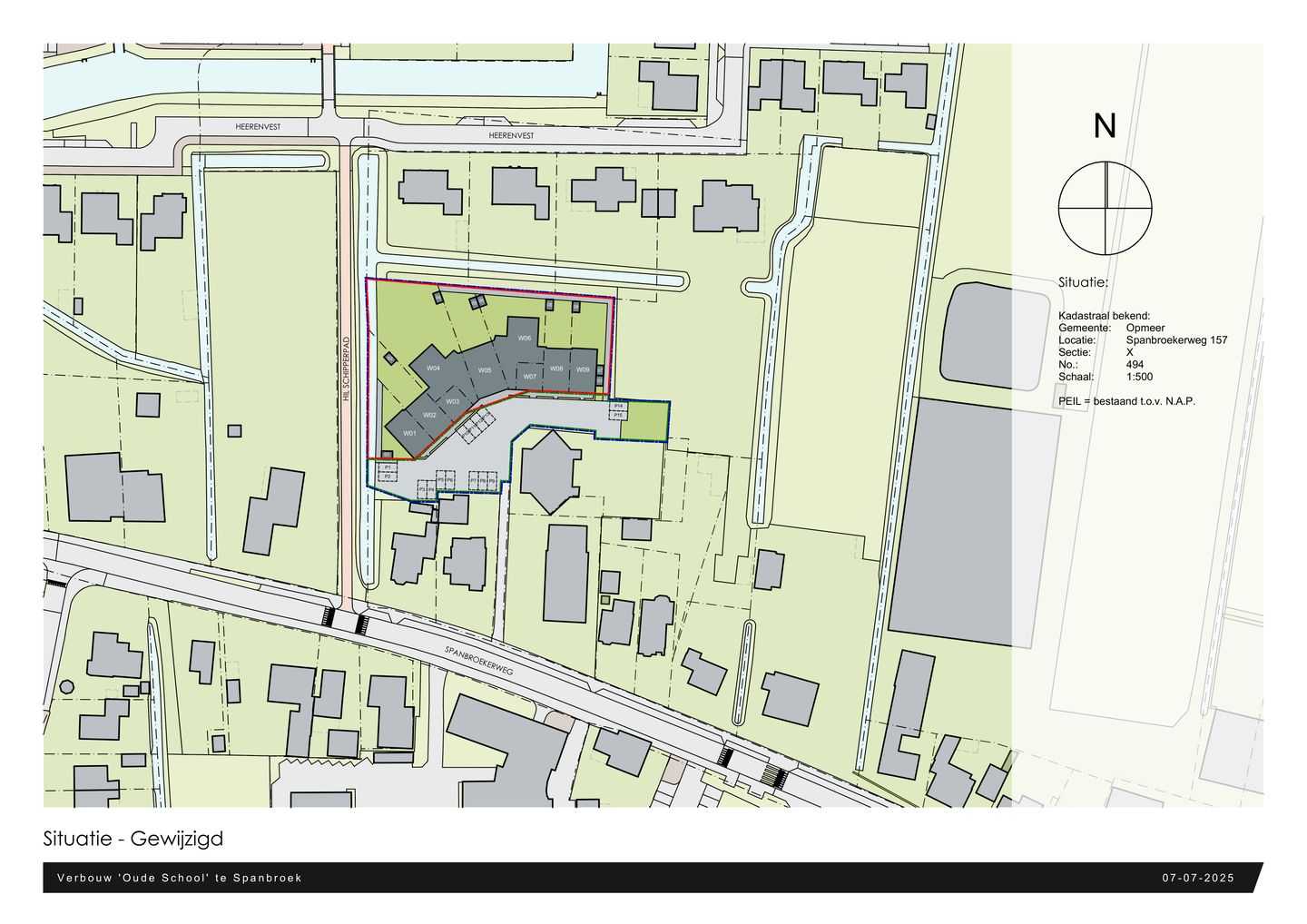This screenshot has height=924, width=1307.
Task: Select housing unit W06 on the plan
Action: 524,338
